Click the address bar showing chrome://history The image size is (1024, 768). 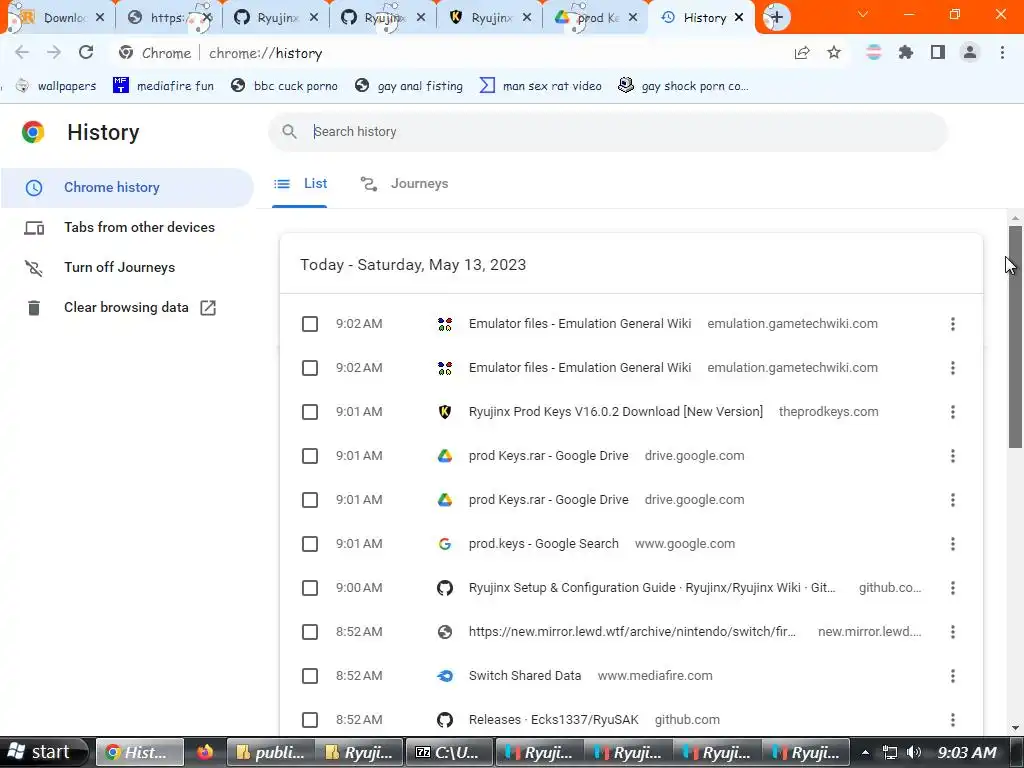coord(451,53)
